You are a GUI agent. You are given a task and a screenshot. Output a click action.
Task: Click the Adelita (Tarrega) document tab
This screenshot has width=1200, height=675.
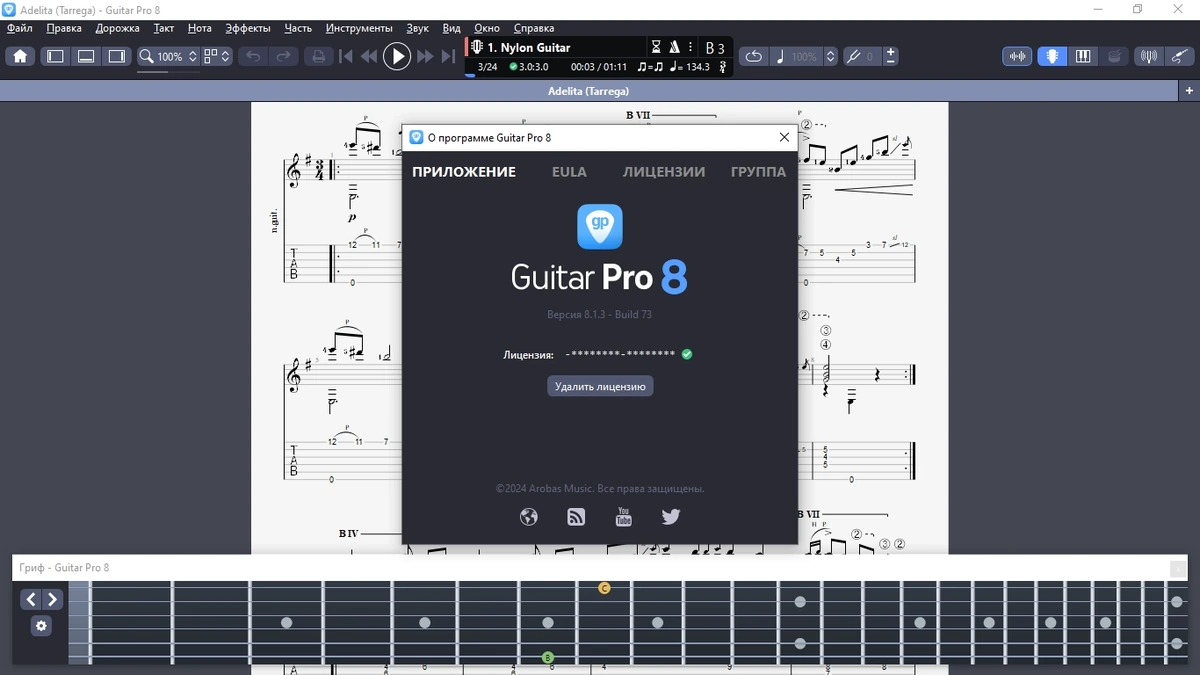589,91
